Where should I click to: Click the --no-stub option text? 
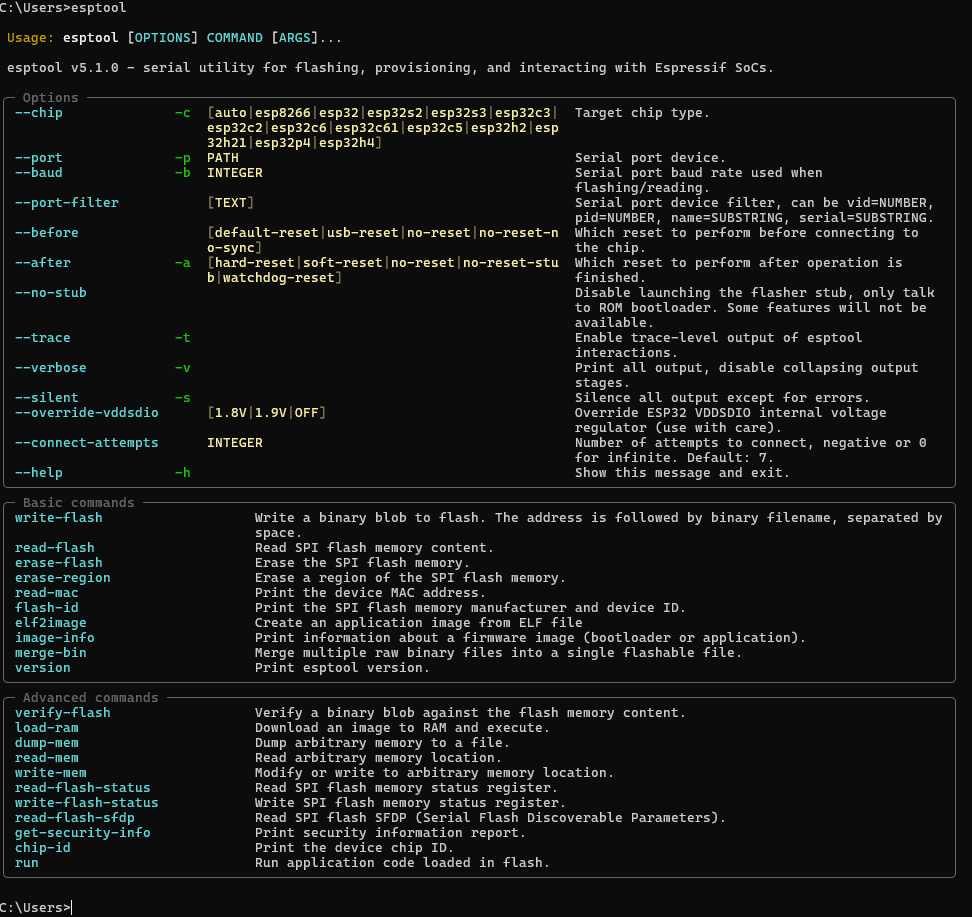click(50, 293)
